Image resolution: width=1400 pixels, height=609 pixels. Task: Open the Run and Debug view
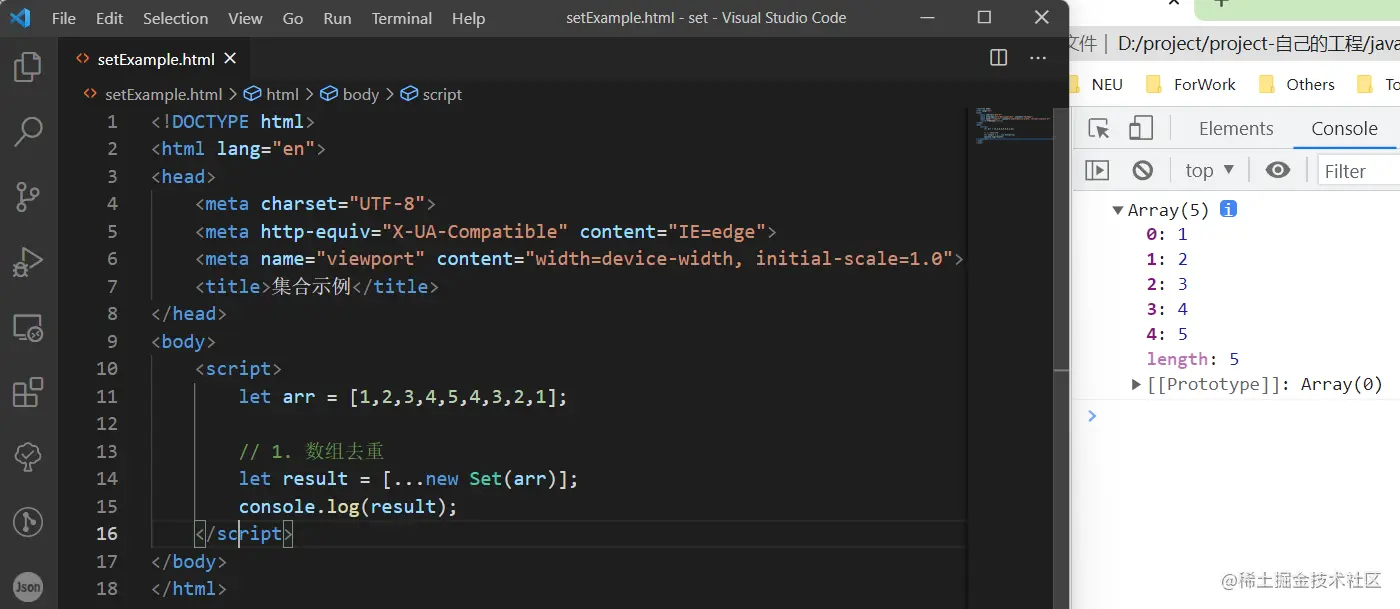pyautogui.click(x=27, y=262)
